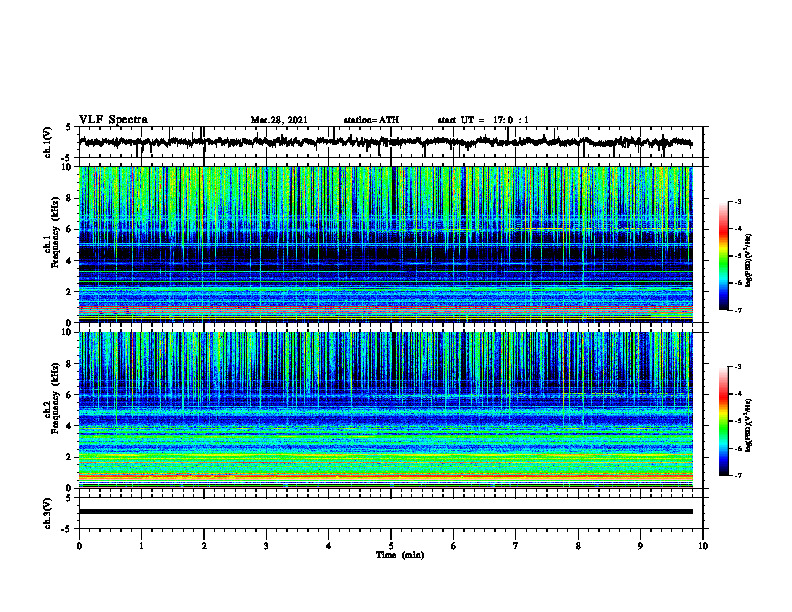Click the ch.3 flat black voltage trace
The width and height of the screenshot is (792, 612).
coord(385,512)
